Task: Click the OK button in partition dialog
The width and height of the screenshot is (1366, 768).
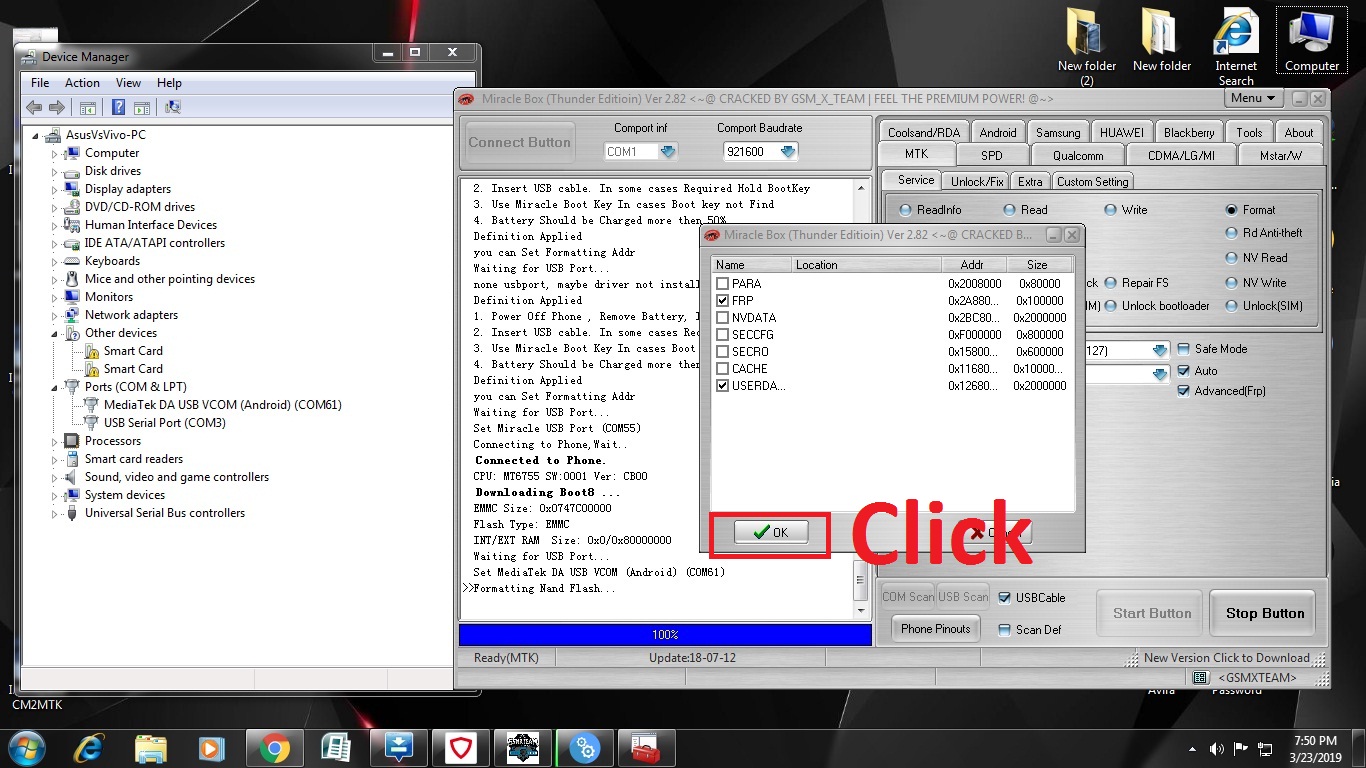Action: click(770, 533)
